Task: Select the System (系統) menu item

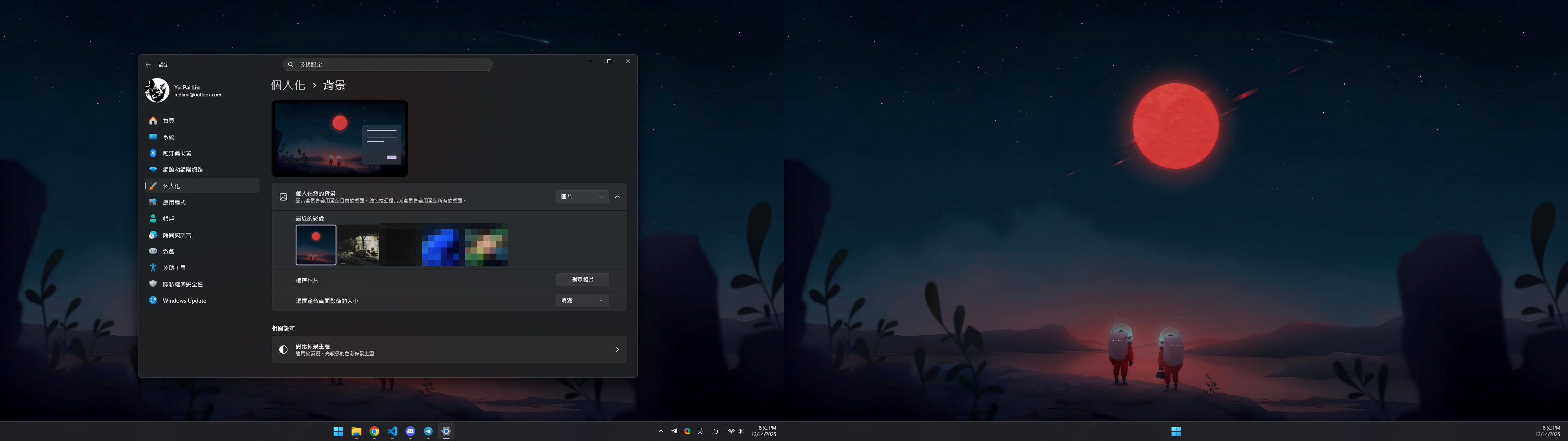Action: [x=169, y=137]
